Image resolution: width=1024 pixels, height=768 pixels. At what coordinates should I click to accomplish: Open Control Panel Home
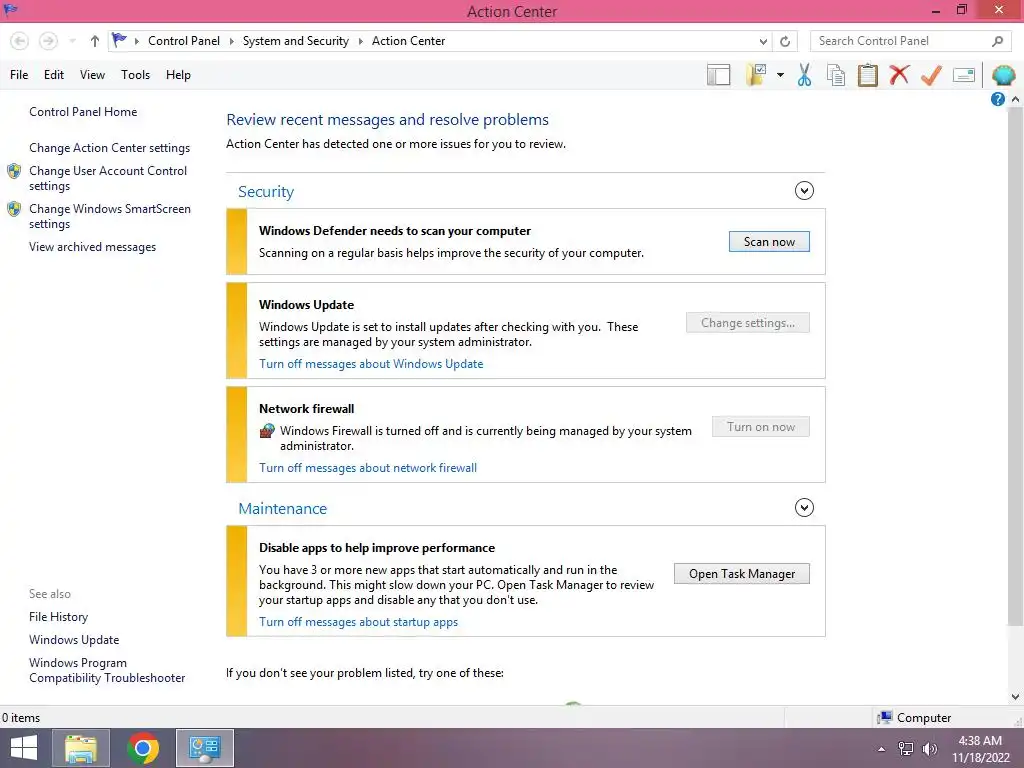click(x=83, y=112)
